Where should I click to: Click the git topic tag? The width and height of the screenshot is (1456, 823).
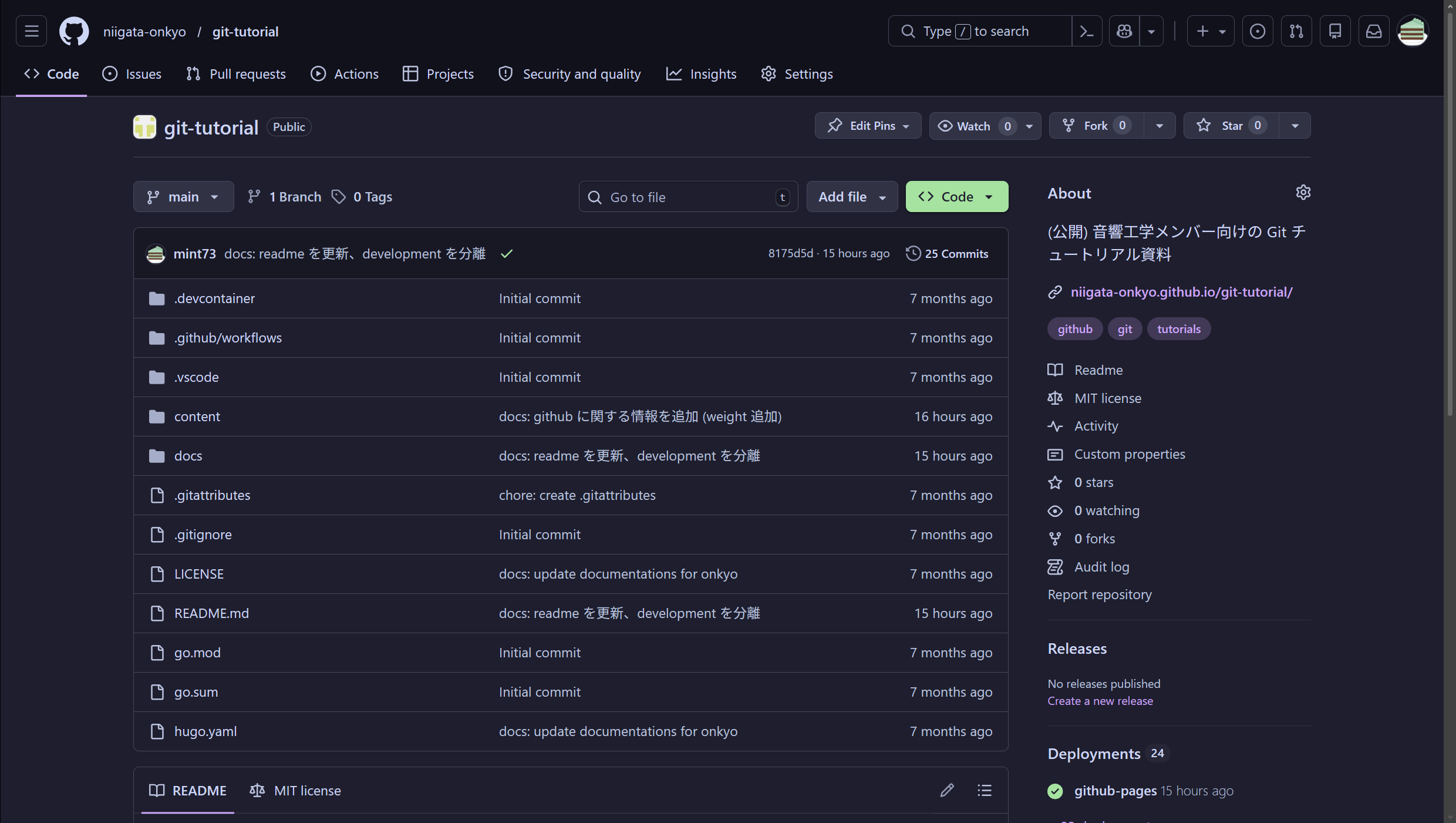coord(1124,329)
